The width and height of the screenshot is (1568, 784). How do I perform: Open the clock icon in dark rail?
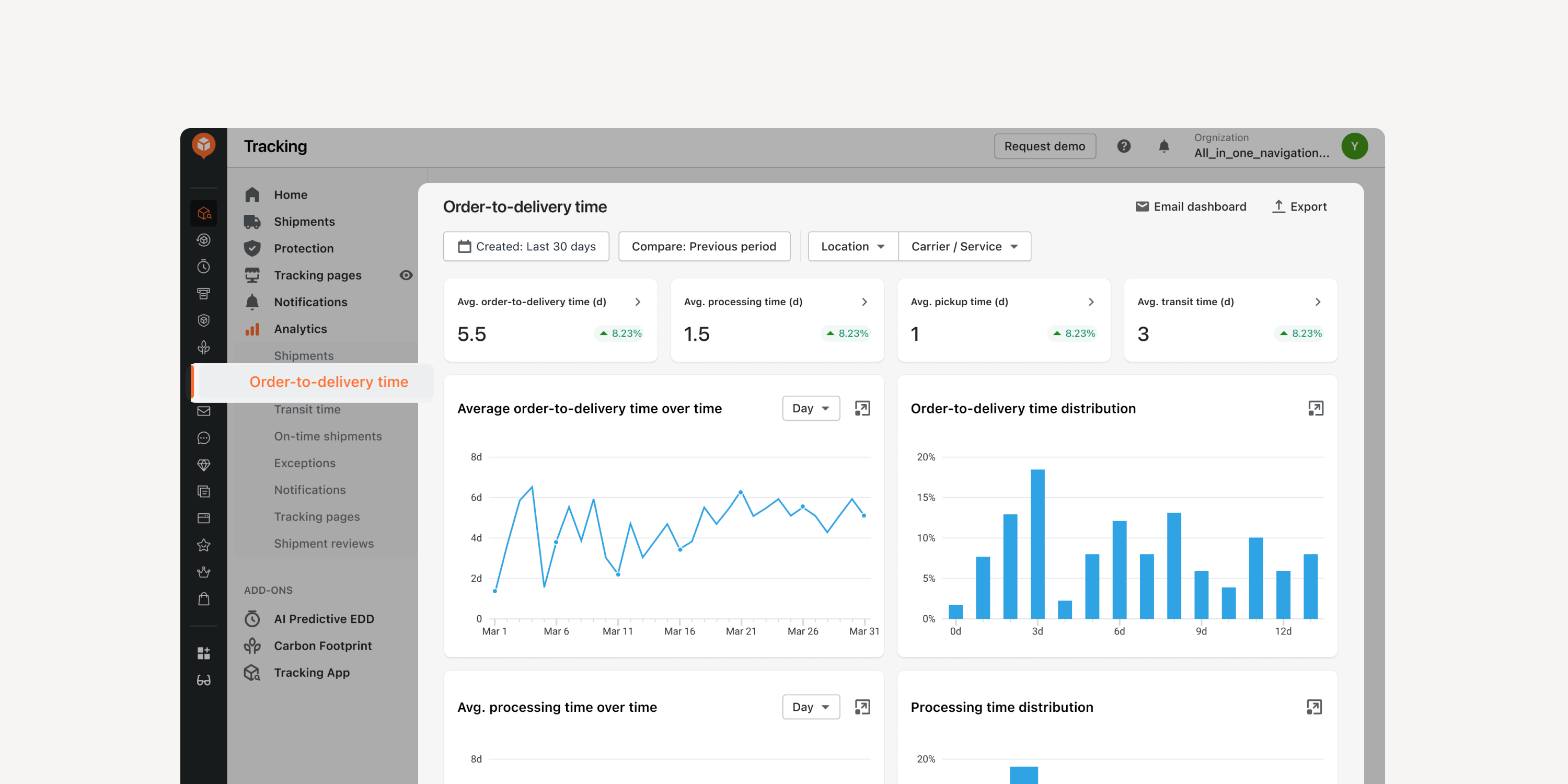pos(204,267)
